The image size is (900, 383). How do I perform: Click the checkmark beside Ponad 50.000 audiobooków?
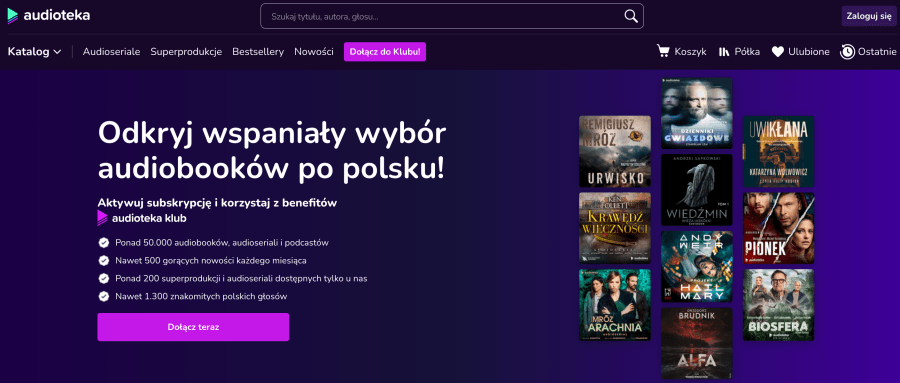(103, 242)
